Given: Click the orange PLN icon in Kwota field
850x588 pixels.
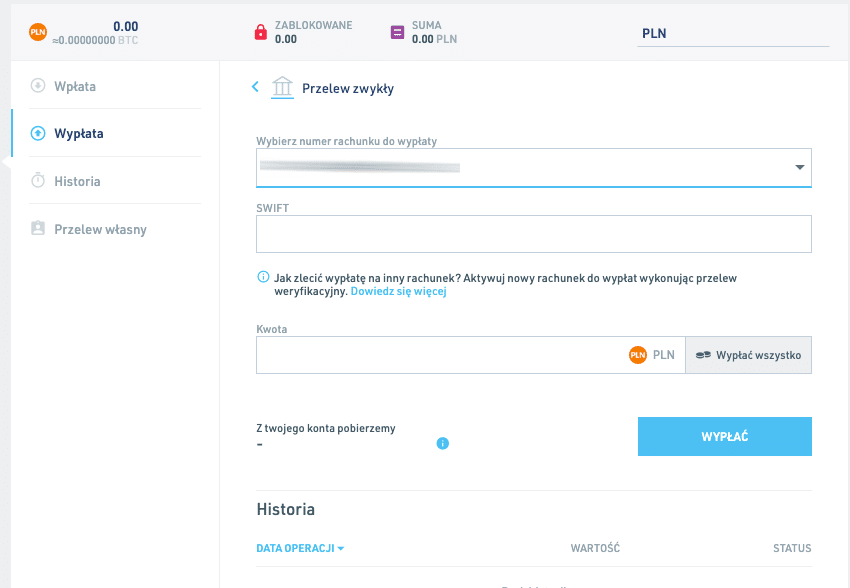Looking at the screenshot, I should (x=638, y=355).
